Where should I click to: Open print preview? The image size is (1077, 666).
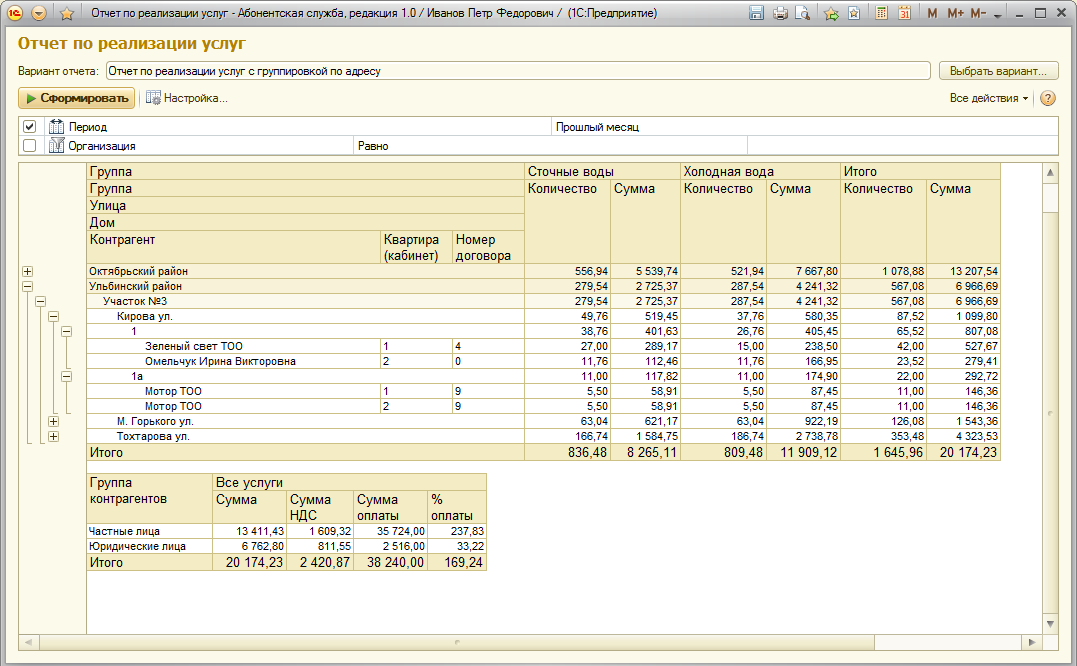click(x=800, y=14)
